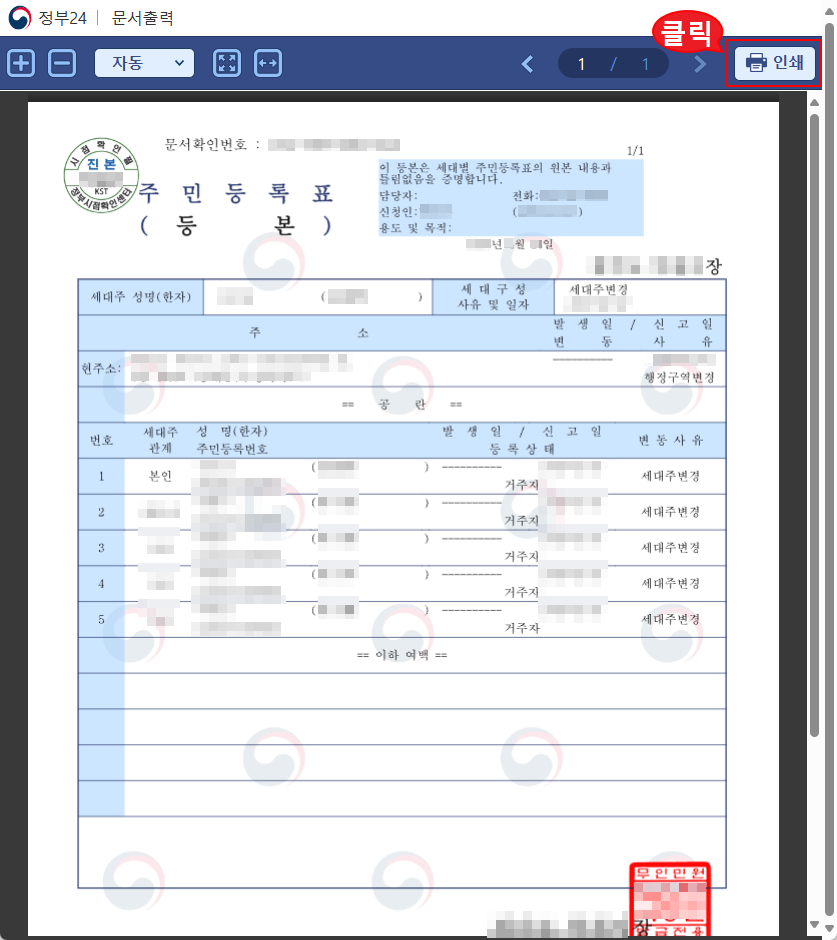Click the 용도 및 목적 label
The width and height of the screenshot is (837, 940).
coord(415,228)
